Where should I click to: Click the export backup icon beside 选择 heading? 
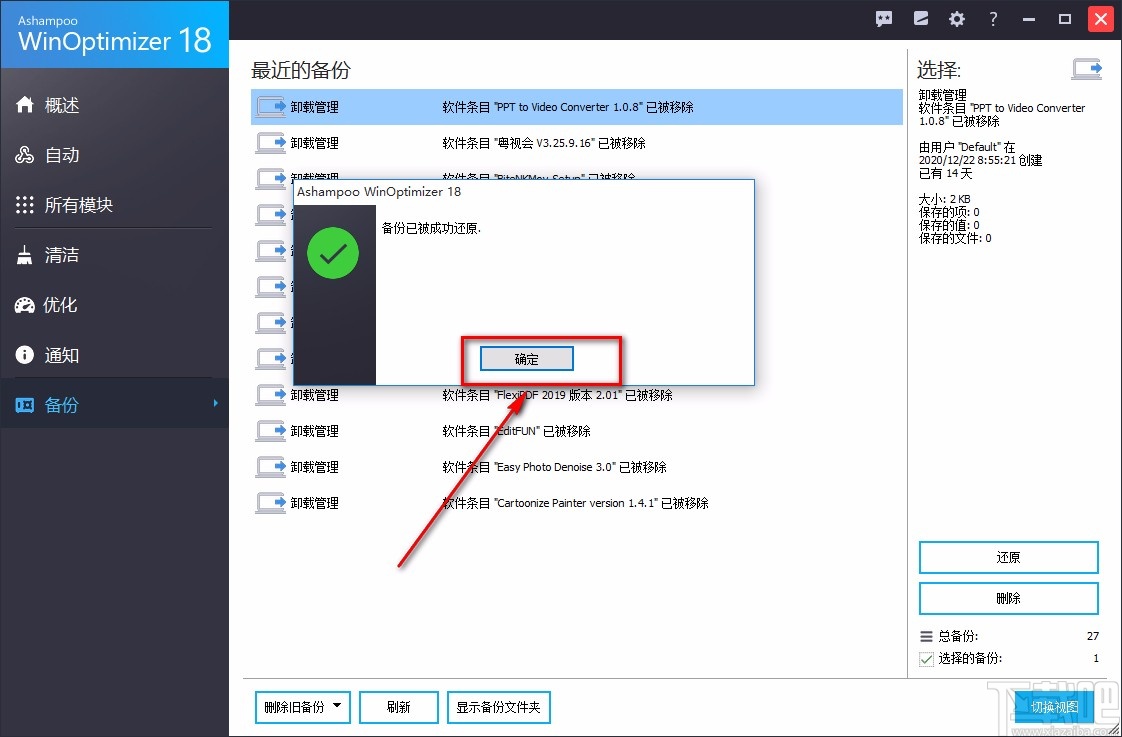1087,68
